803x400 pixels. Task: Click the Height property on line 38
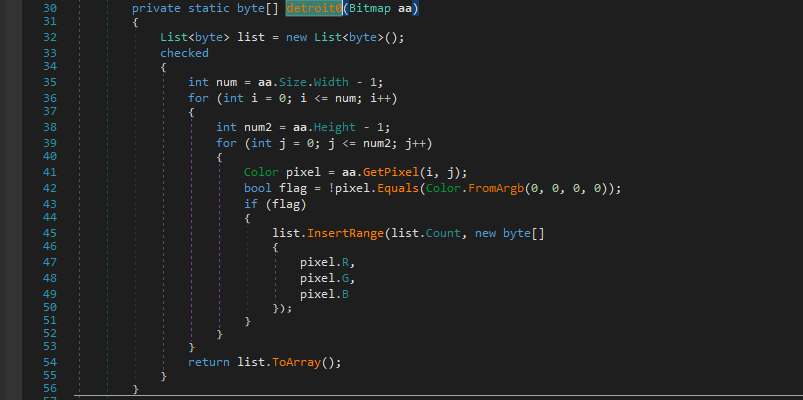335,127
